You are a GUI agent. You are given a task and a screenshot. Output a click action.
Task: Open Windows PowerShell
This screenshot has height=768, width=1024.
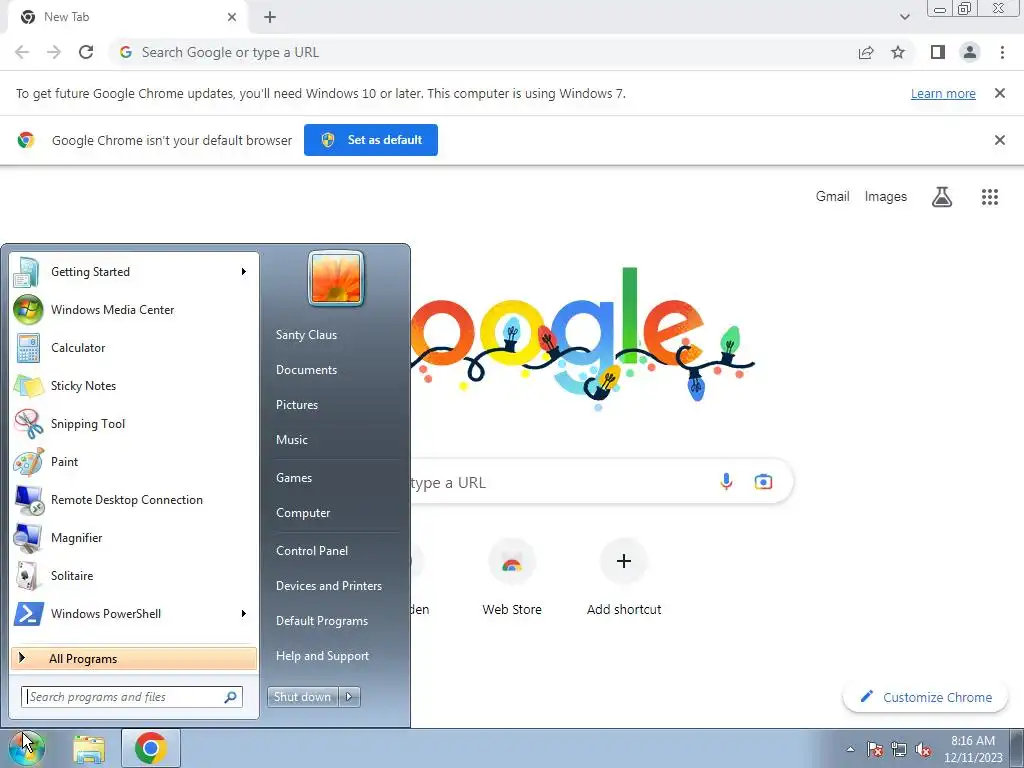coord(134,613)
